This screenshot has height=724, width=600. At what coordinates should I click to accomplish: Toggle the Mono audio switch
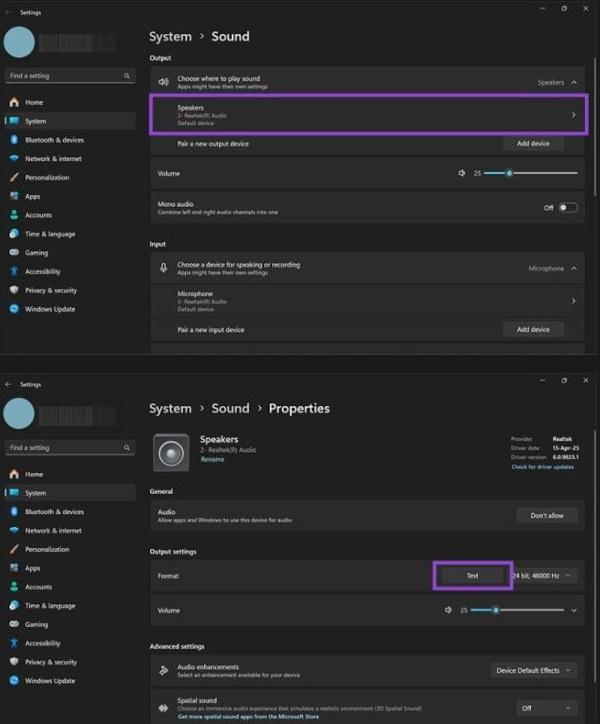[x=567, y=208]
